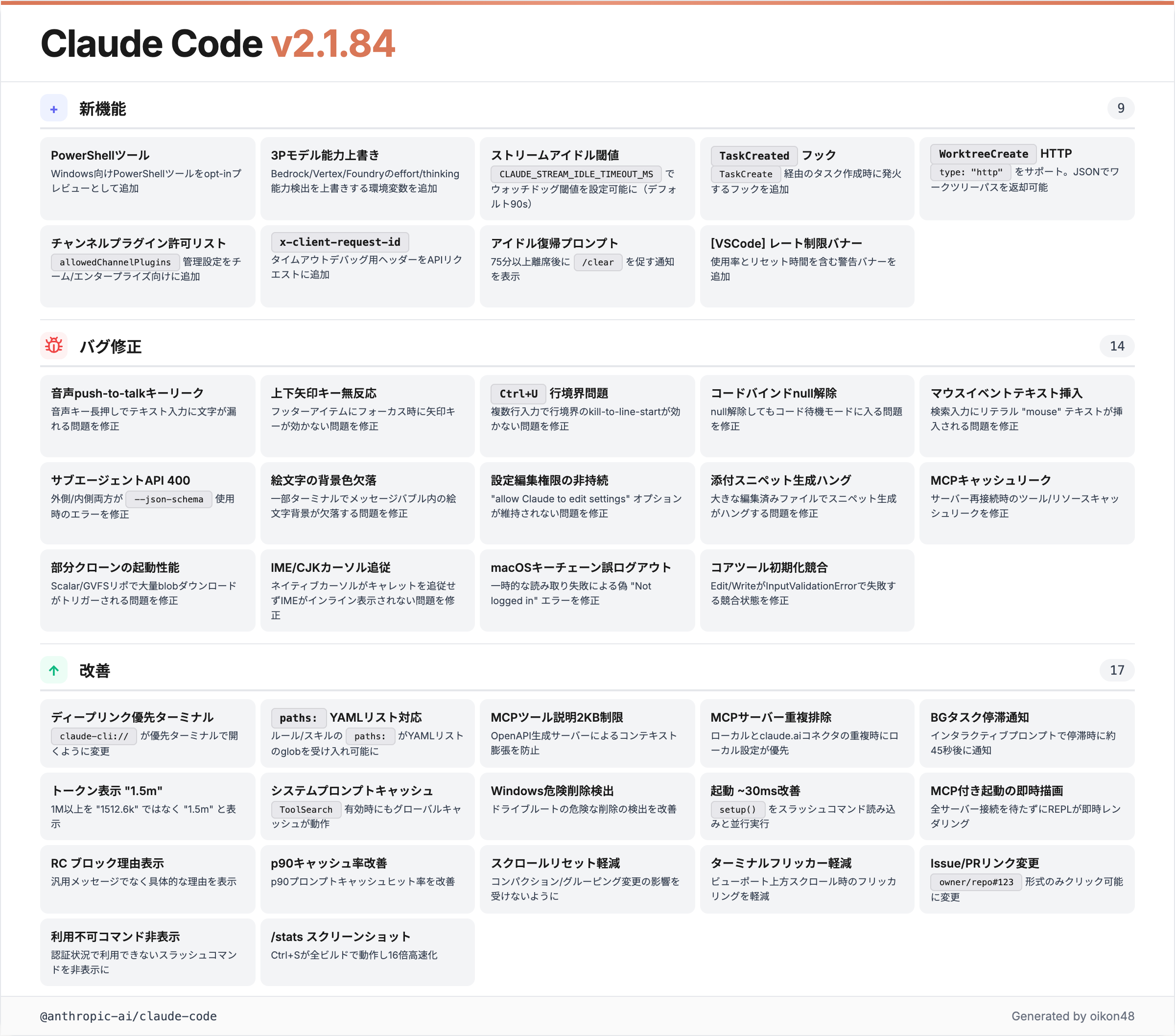1175x1036 pixels.
Task: Select the 改善 section heading
Action: [x=95, y=671]
